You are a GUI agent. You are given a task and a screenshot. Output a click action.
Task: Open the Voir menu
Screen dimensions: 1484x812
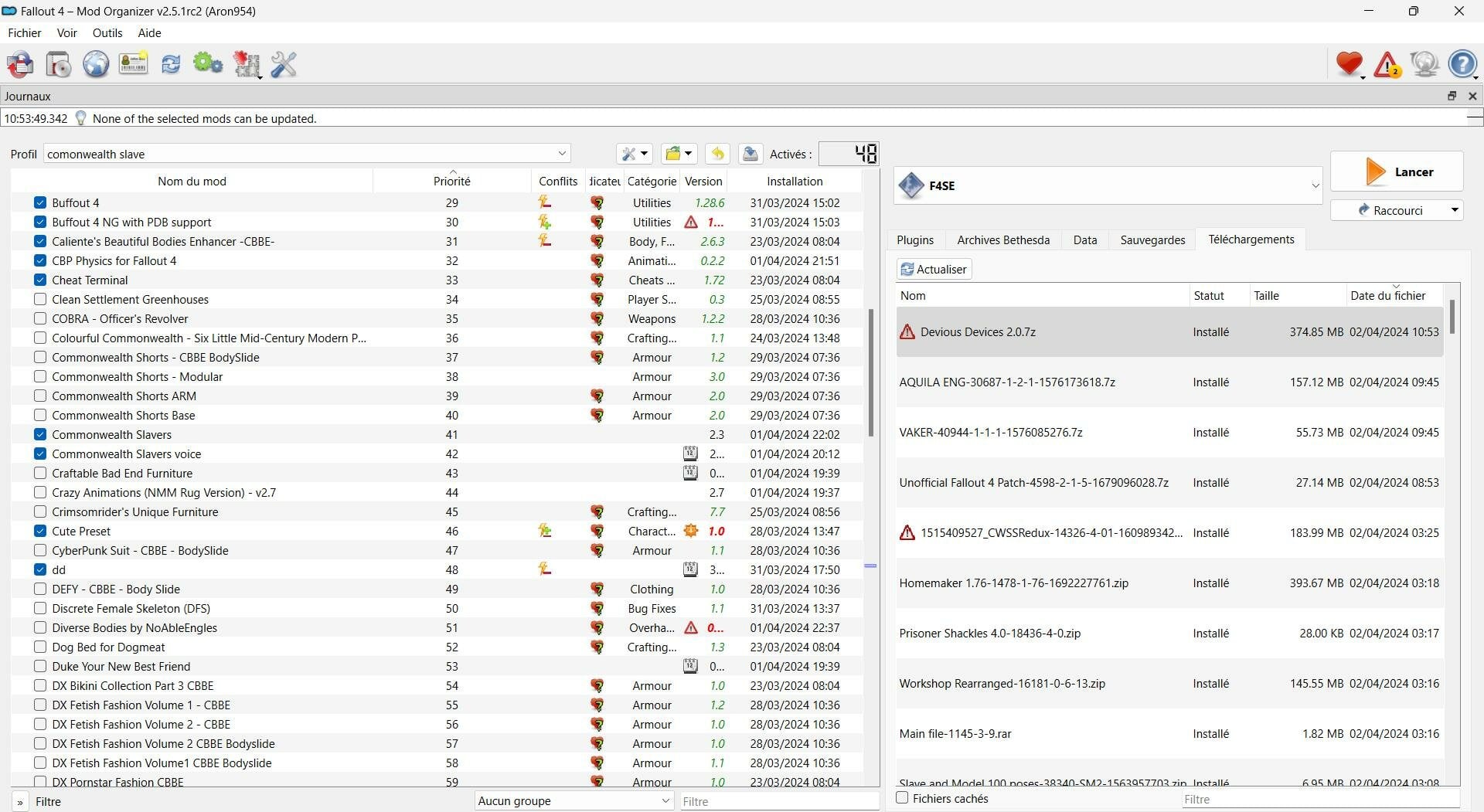coord(67,32)
